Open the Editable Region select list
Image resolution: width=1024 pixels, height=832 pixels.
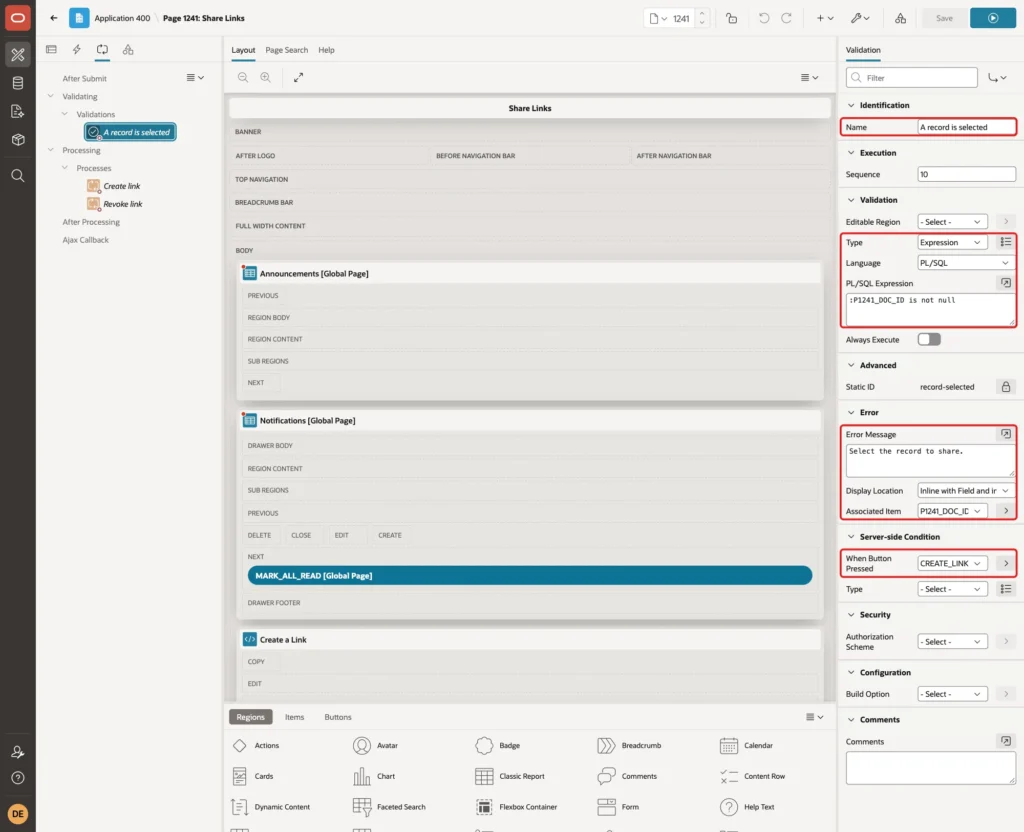tap(952, 222)
